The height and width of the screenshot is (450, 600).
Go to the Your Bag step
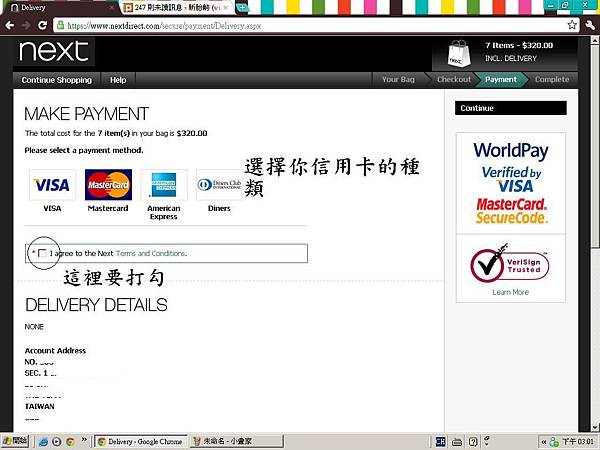point(398,80)
